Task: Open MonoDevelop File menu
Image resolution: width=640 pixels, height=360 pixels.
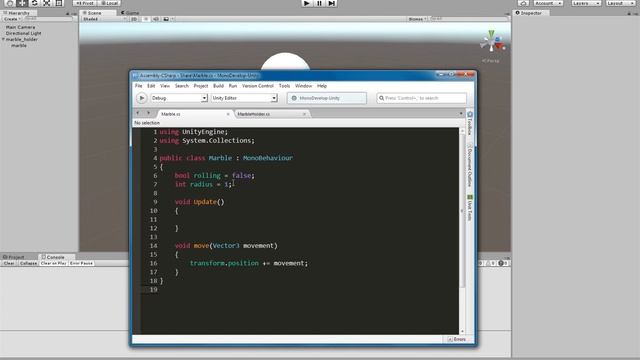Action: pyautogui.click(x=139, y=86)
